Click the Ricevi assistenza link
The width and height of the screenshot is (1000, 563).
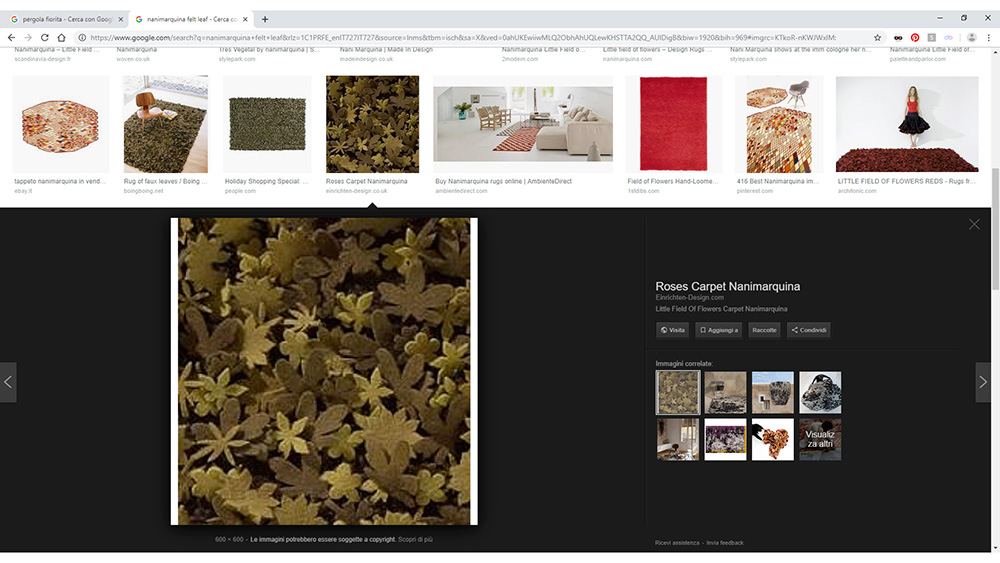tap(677, 543)
